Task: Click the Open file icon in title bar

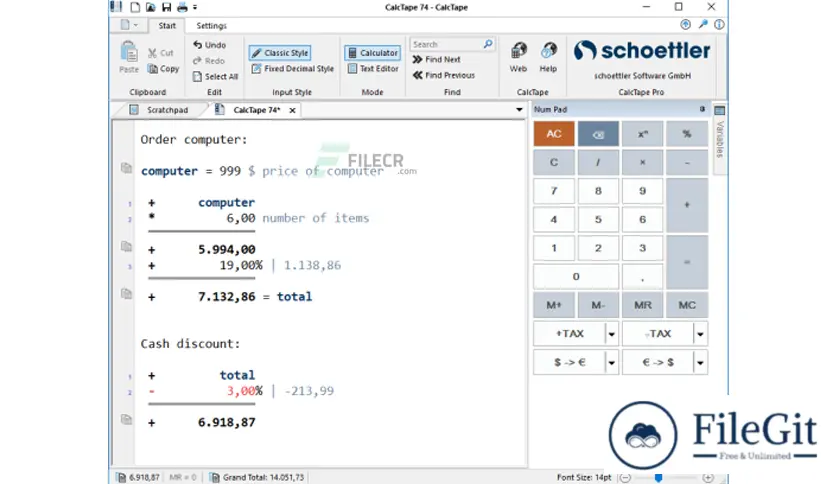Action: pyautogui.click(x=151, y=7)
